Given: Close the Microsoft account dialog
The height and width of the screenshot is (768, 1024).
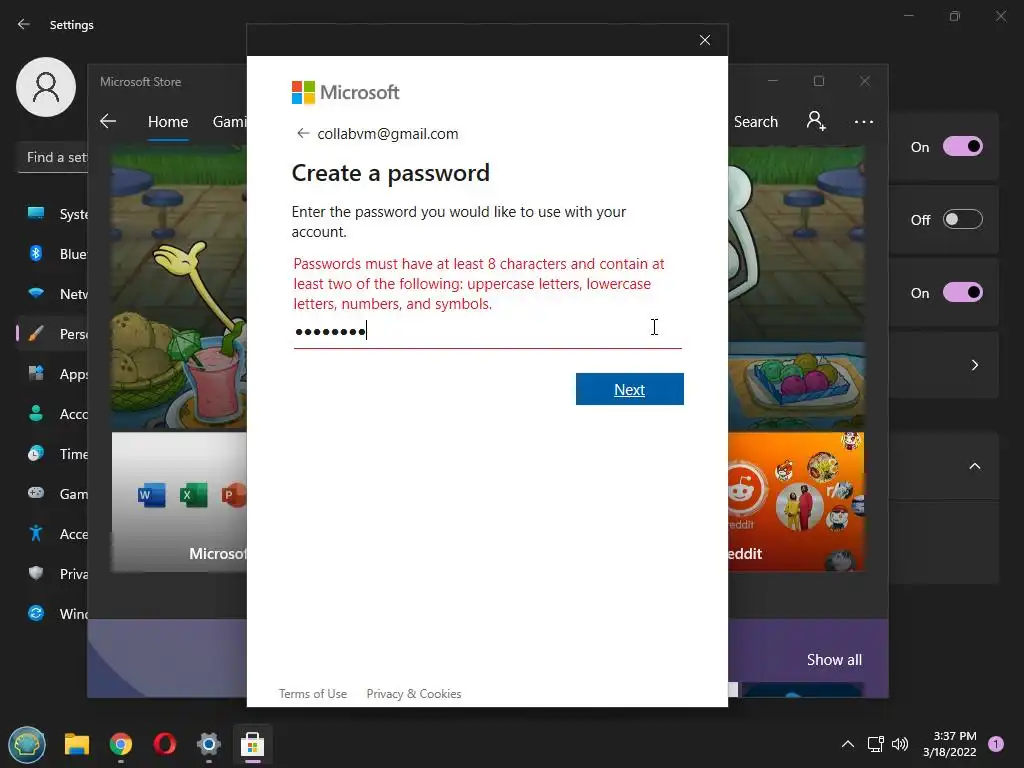Looking at the screenshot, I should pos(705,40).
